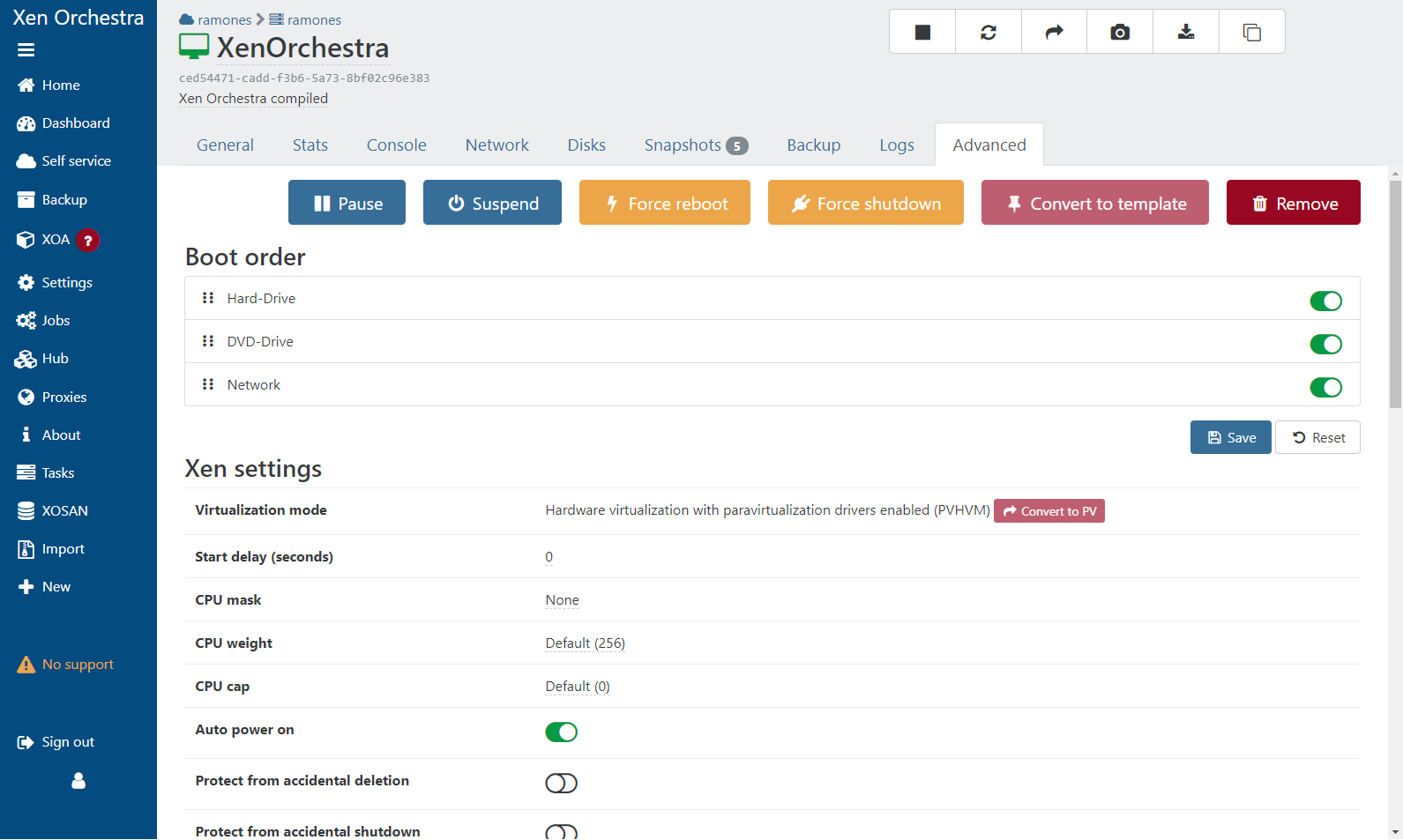Switch to the Stats tab
This screenshot has width=1403, height=840.
[310, 145]
